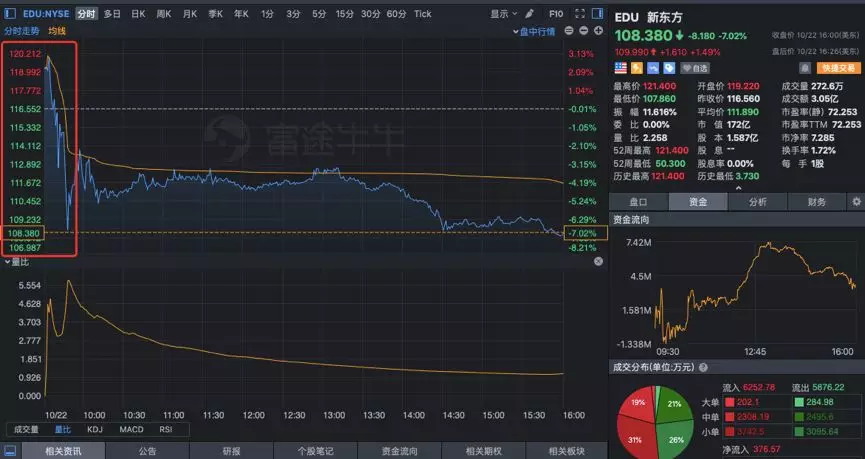The height and width of the screenshot is (459, 865).
Task: Select the 成交量 indicator
Action: coord(26,429)
